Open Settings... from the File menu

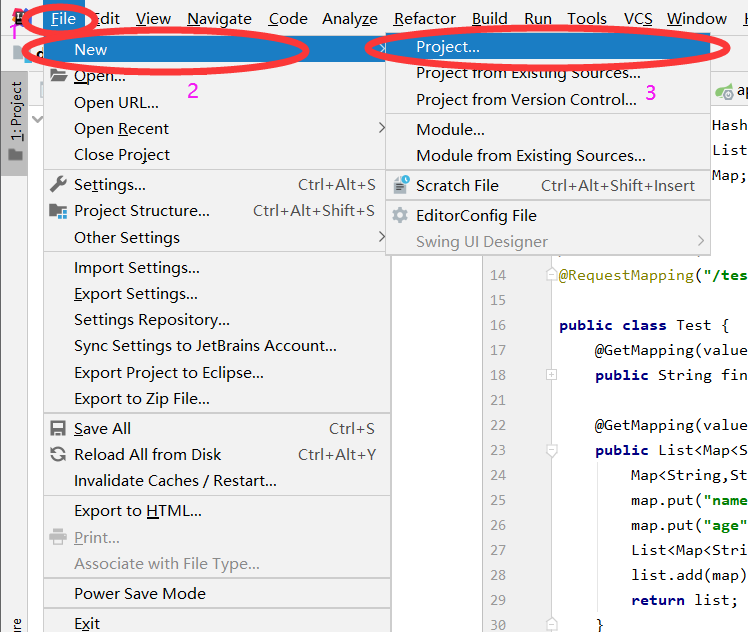click(x=215, y=185)
